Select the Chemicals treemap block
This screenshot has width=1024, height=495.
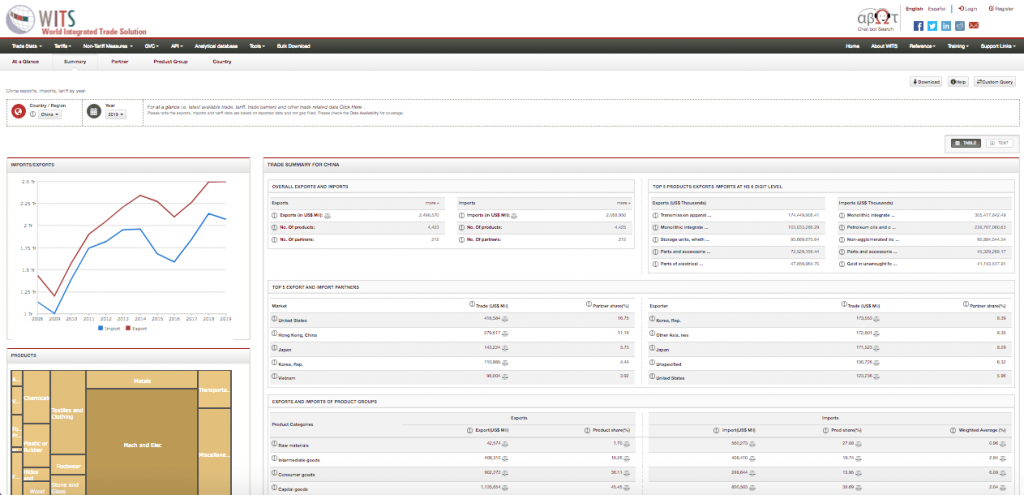(37, 397)
